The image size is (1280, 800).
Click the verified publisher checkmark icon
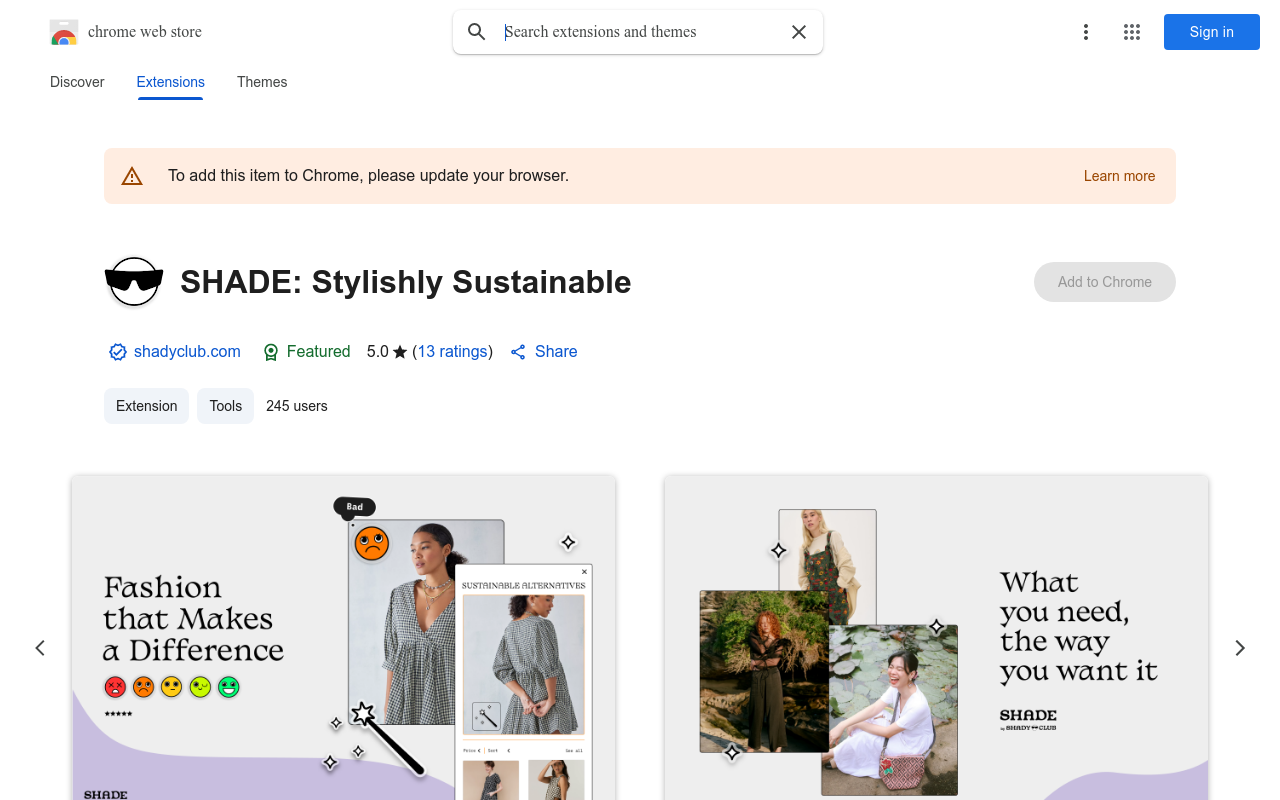coord(117,352)
